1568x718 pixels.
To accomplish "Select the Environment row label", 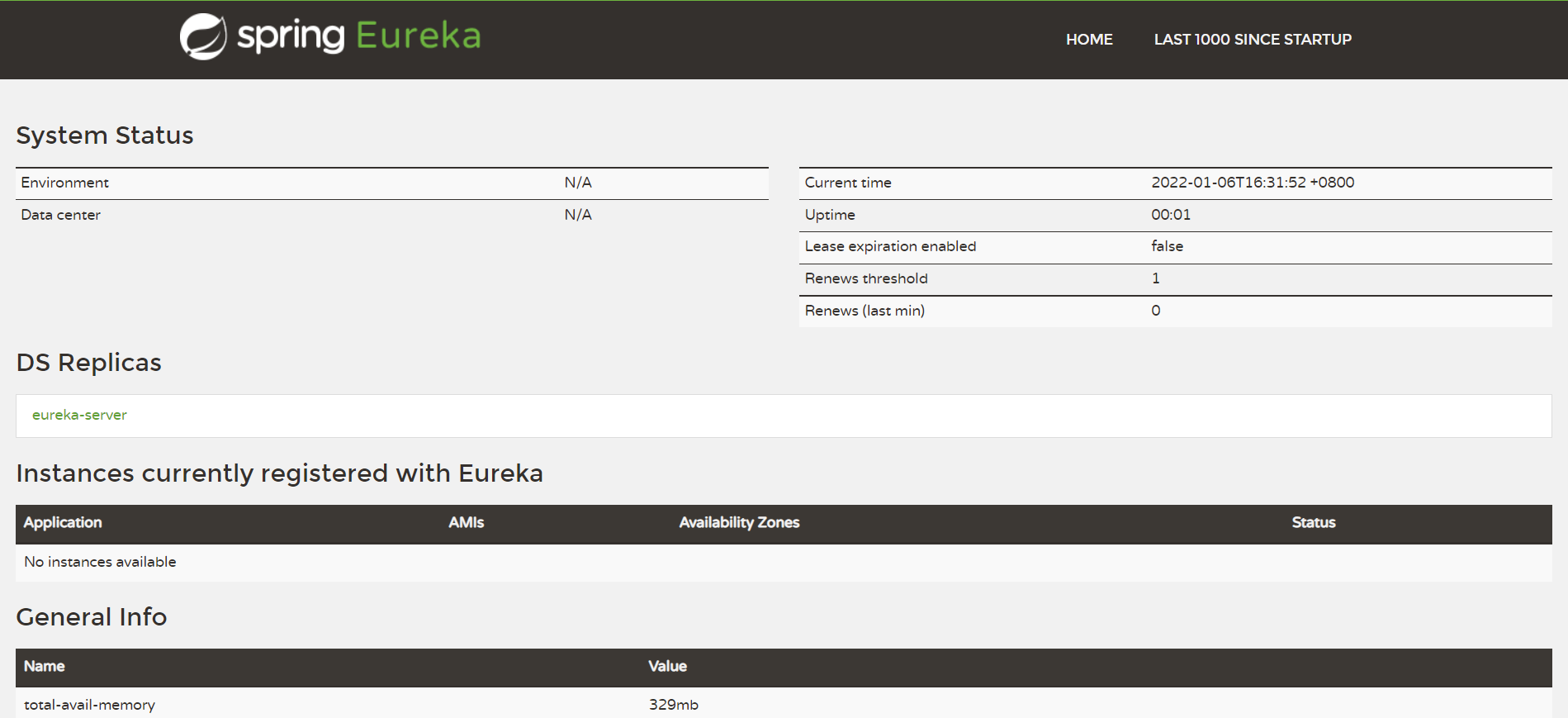I will pyautogui.click(x=64, y=183).
